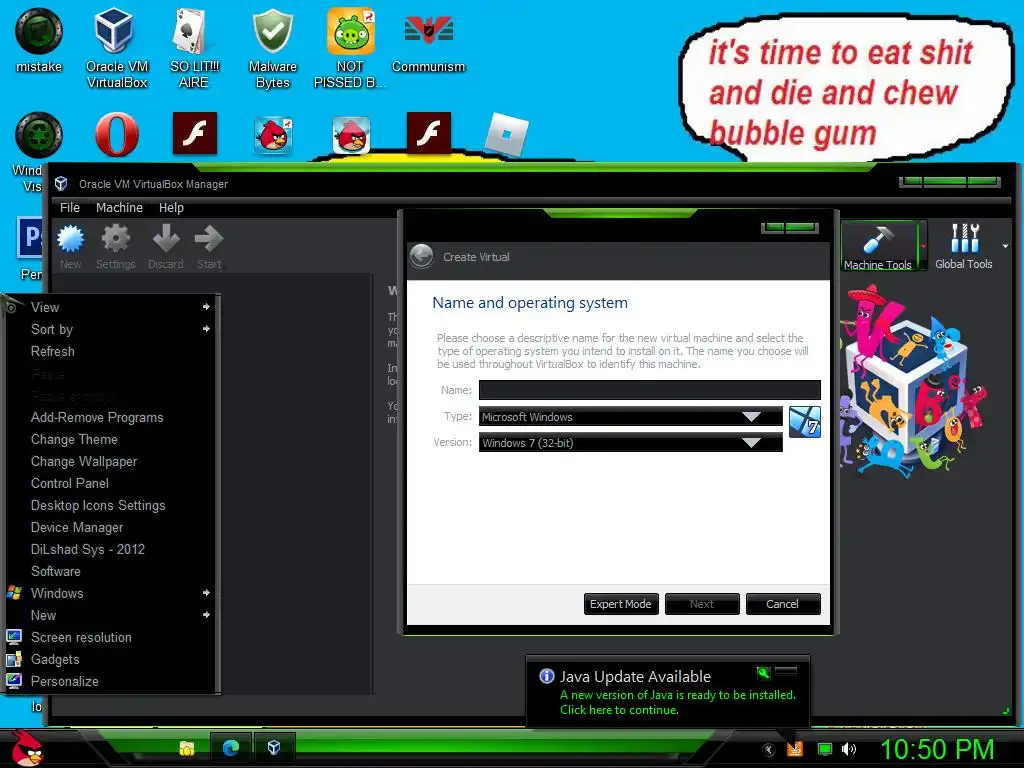Click the Discard arrow toolbar icon

click(x=165, y=247)
